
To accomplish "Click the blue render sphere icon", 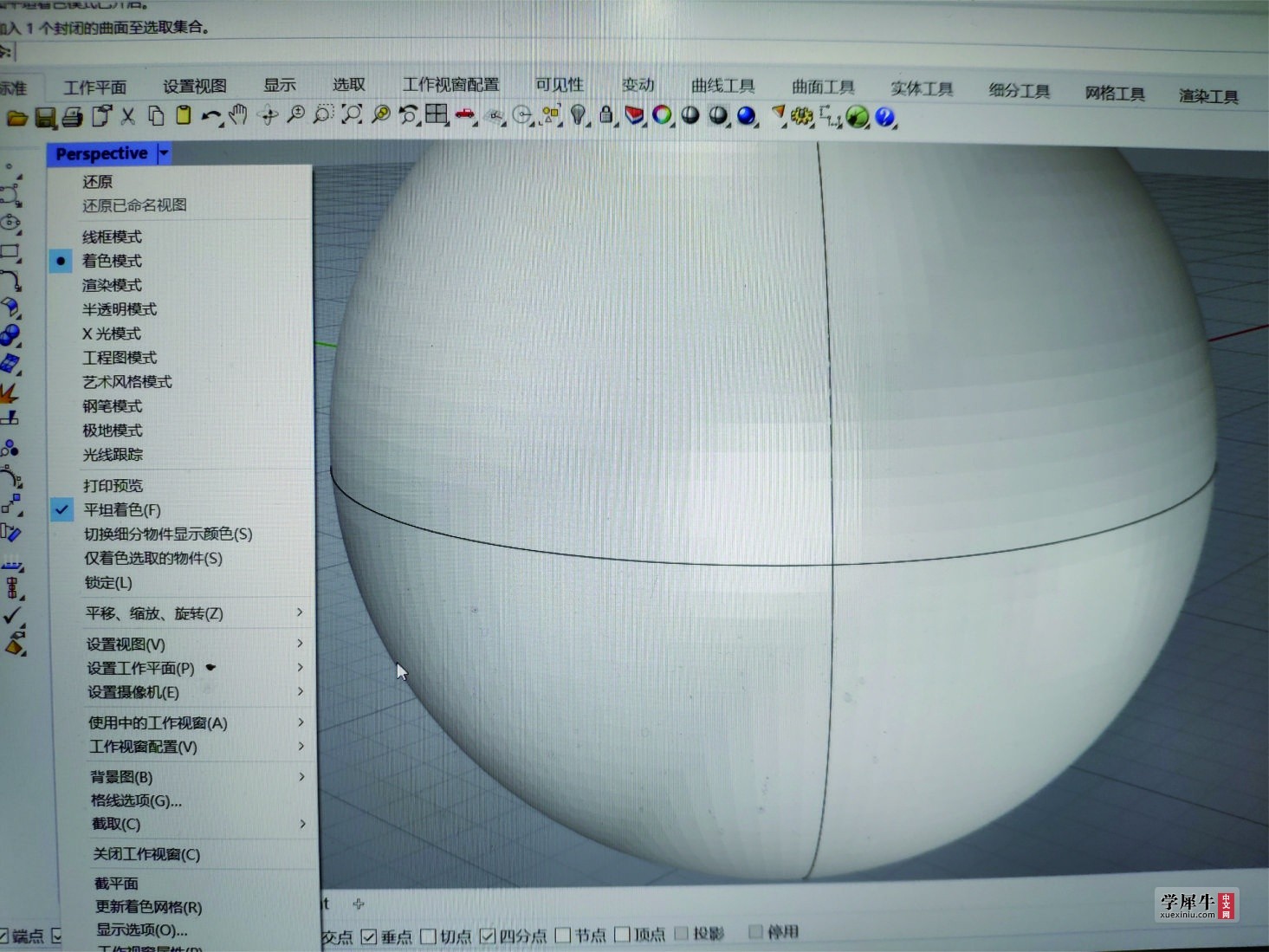I will (x=746, y=115).
